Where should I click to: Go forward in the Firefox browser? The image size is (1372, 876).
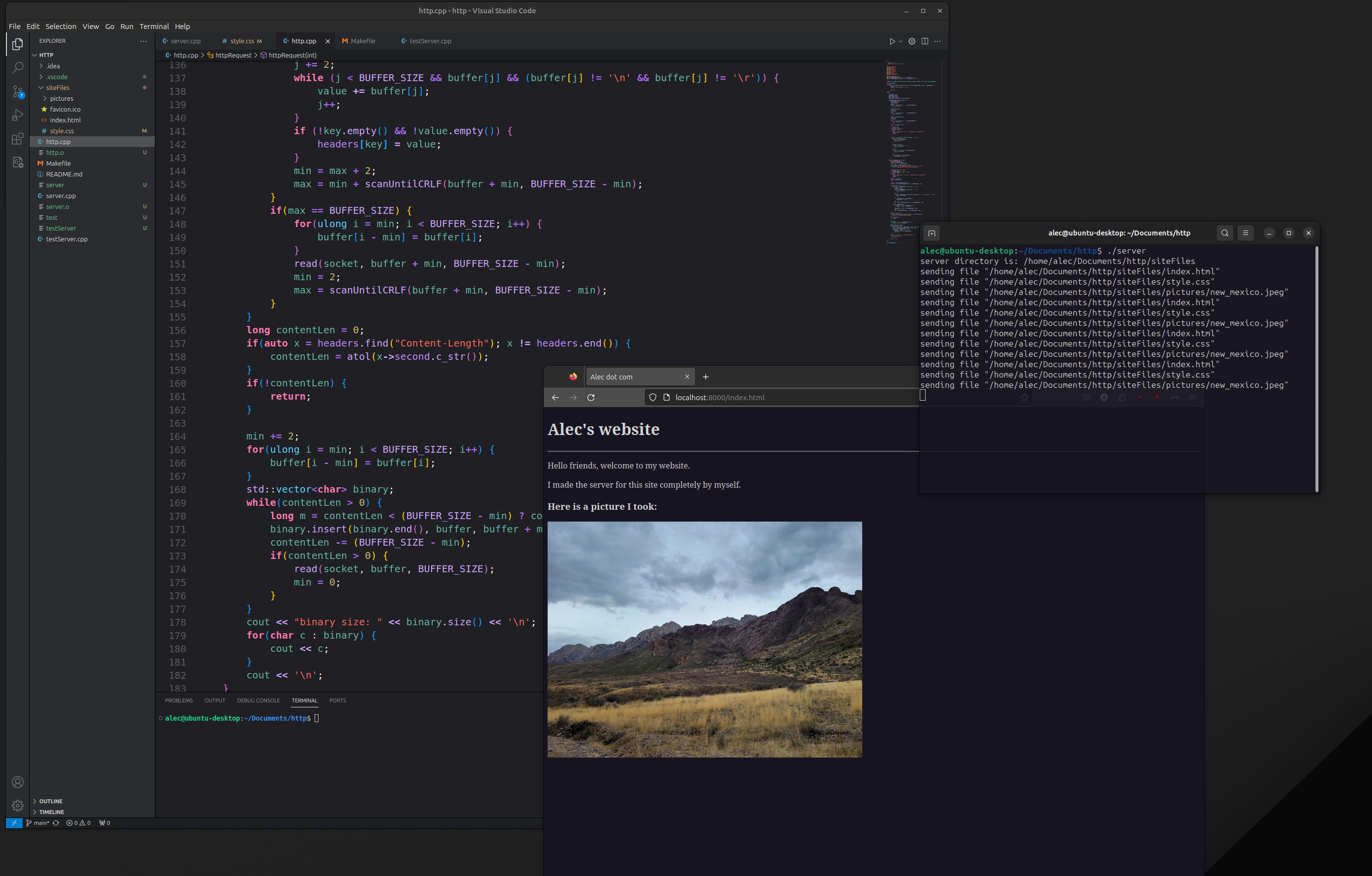coord(573,398)
